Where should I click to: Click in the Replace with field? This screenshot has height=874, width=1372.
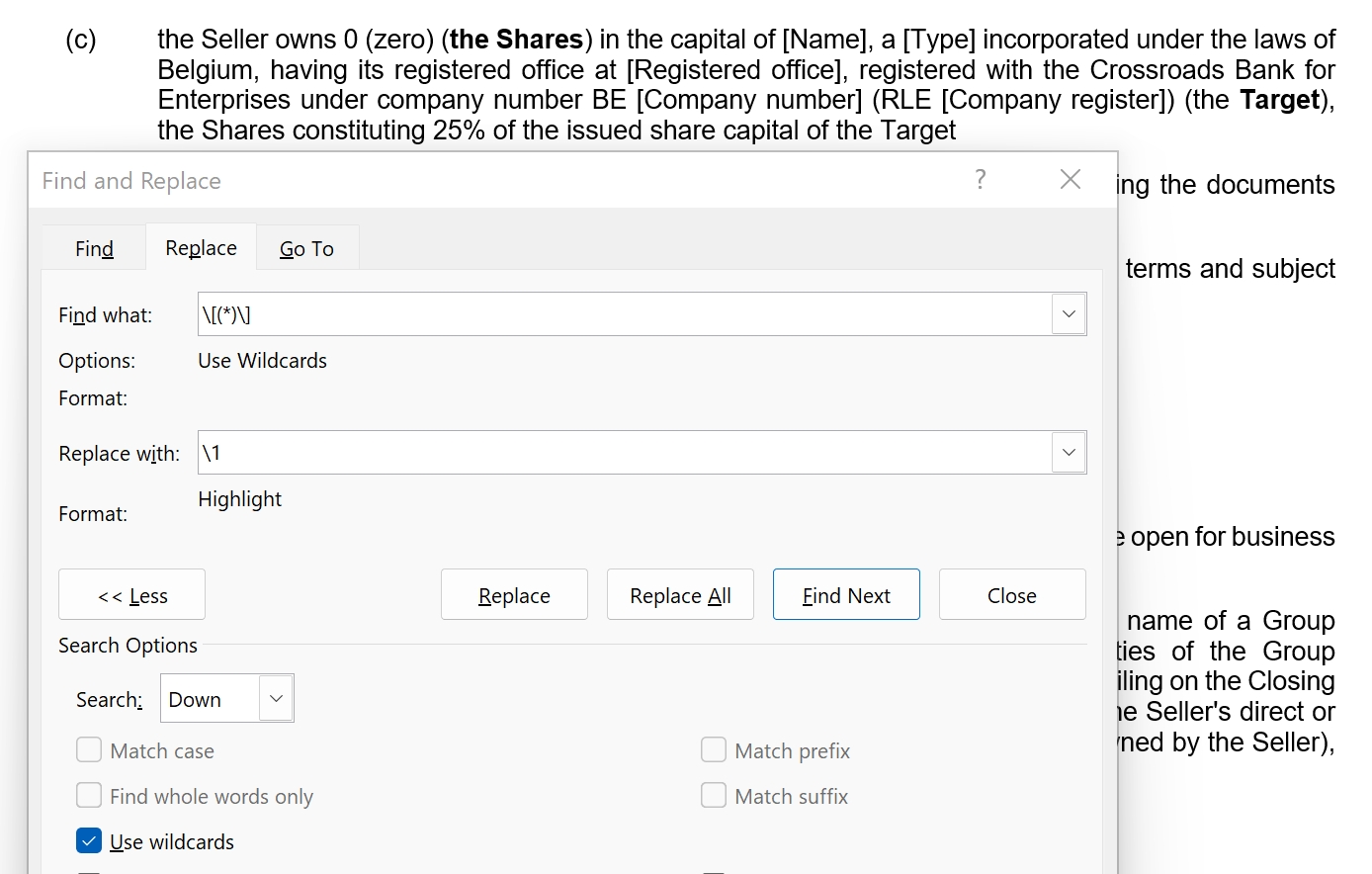click(x=625, y=453)
